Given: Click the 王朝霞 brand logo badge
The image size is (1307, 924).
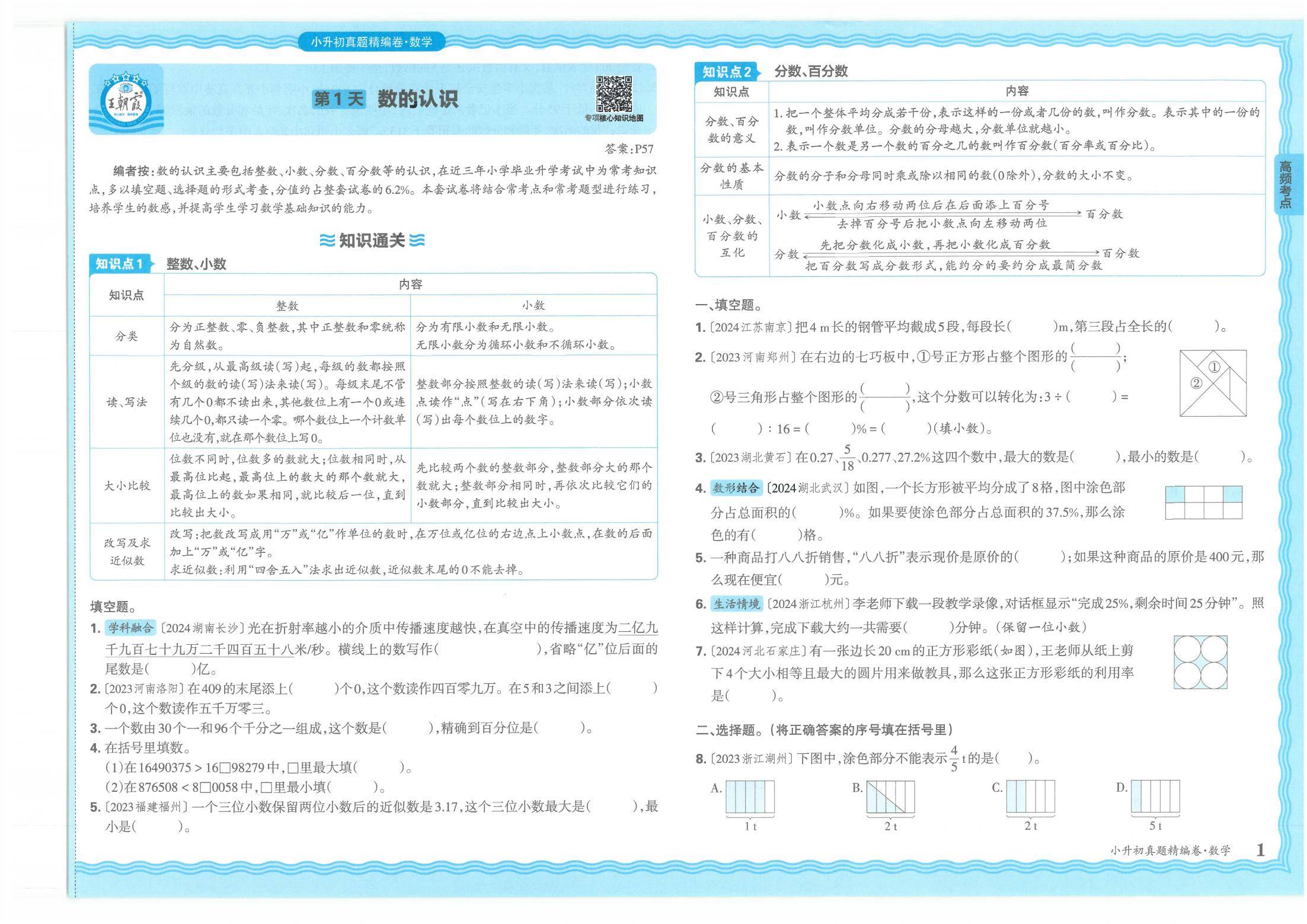Looking at the screenshot, I should 125,100.
